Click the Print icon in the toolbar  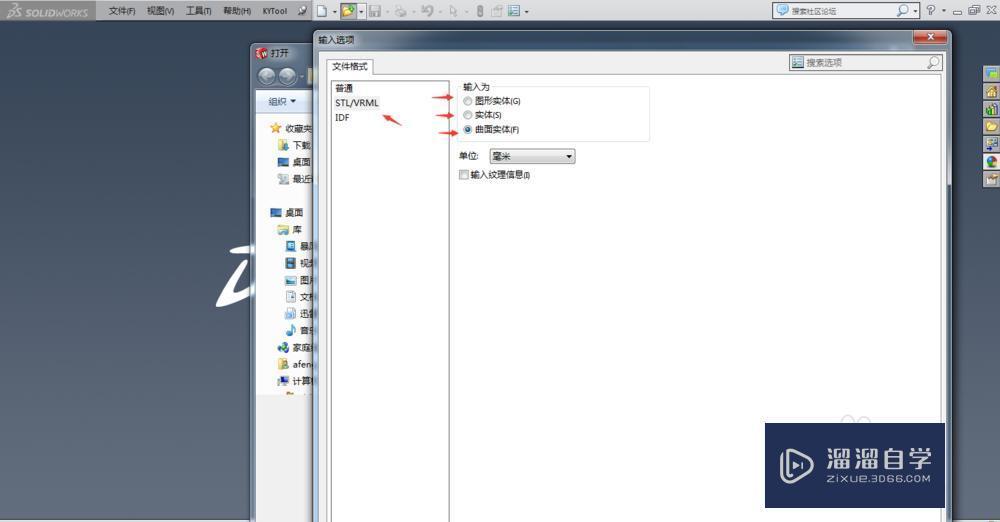pyautogui.click(x=400, y=11)
